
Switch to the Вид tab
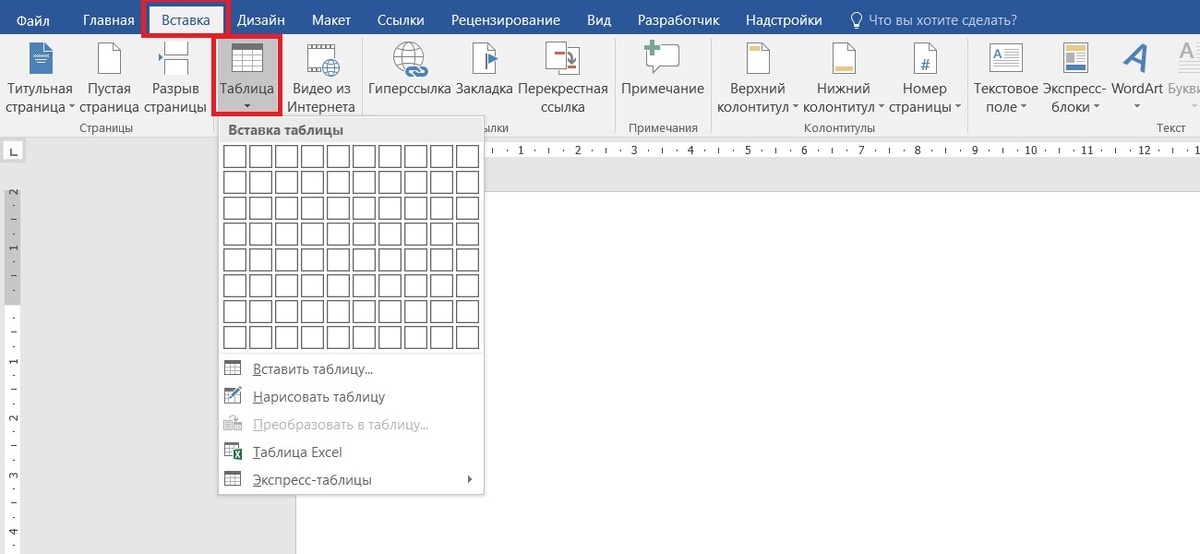tap(599, 20)
